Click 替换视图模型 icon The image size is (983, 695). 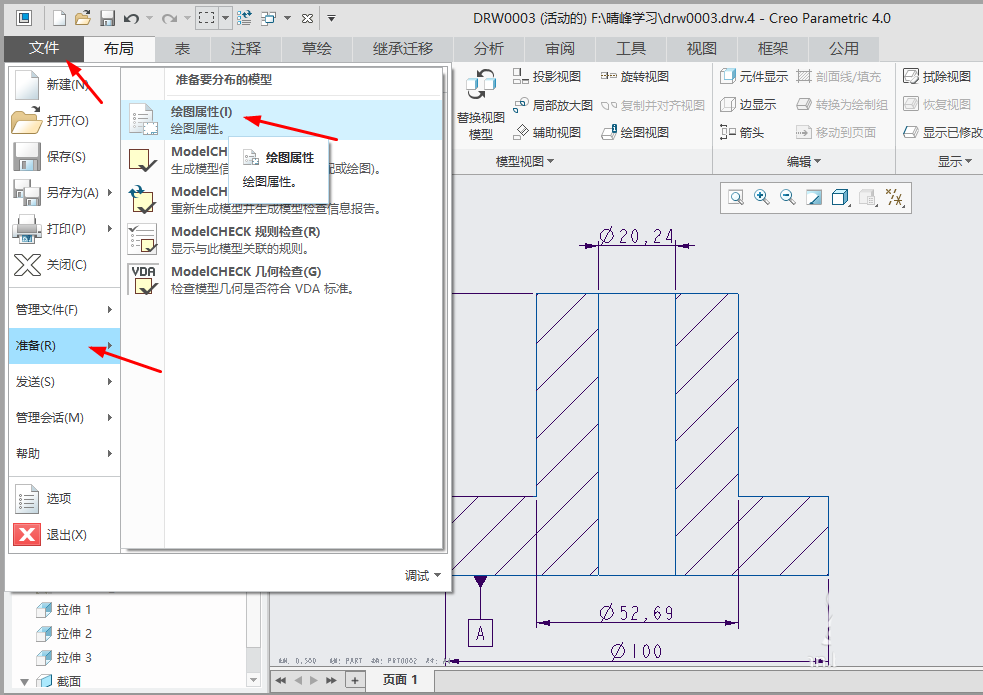click(481, 105)
